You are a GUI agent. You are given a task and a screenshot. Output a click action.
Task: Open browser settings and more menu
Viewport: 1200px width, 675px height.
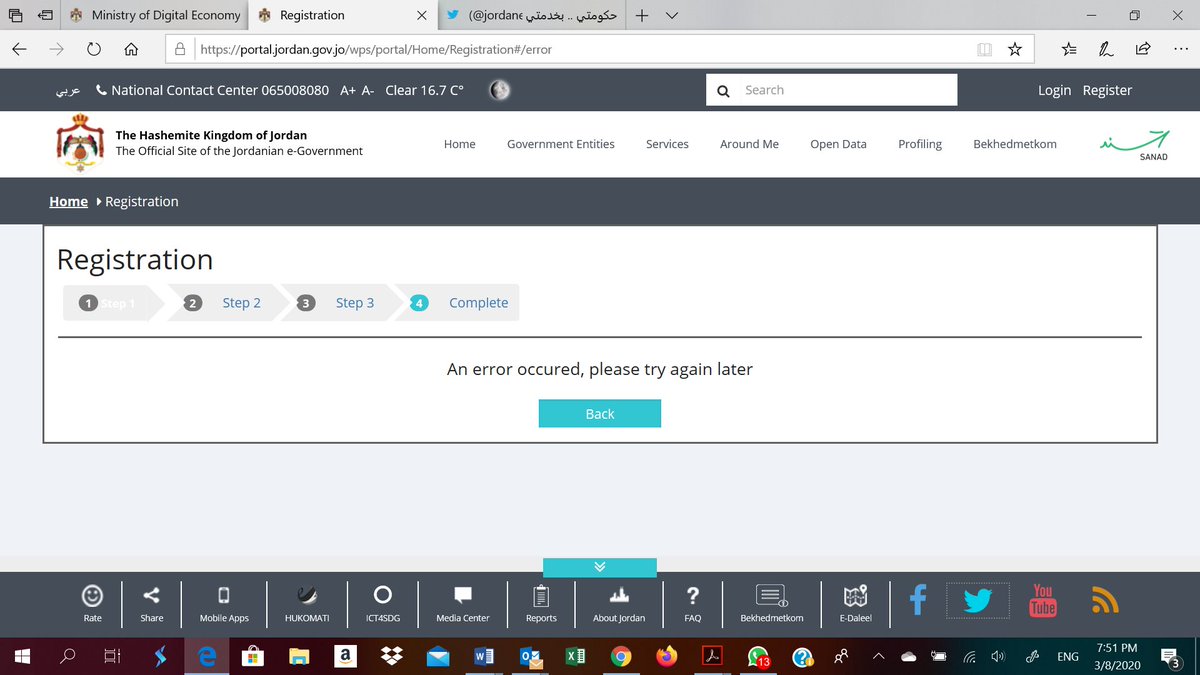[1180, 49]
